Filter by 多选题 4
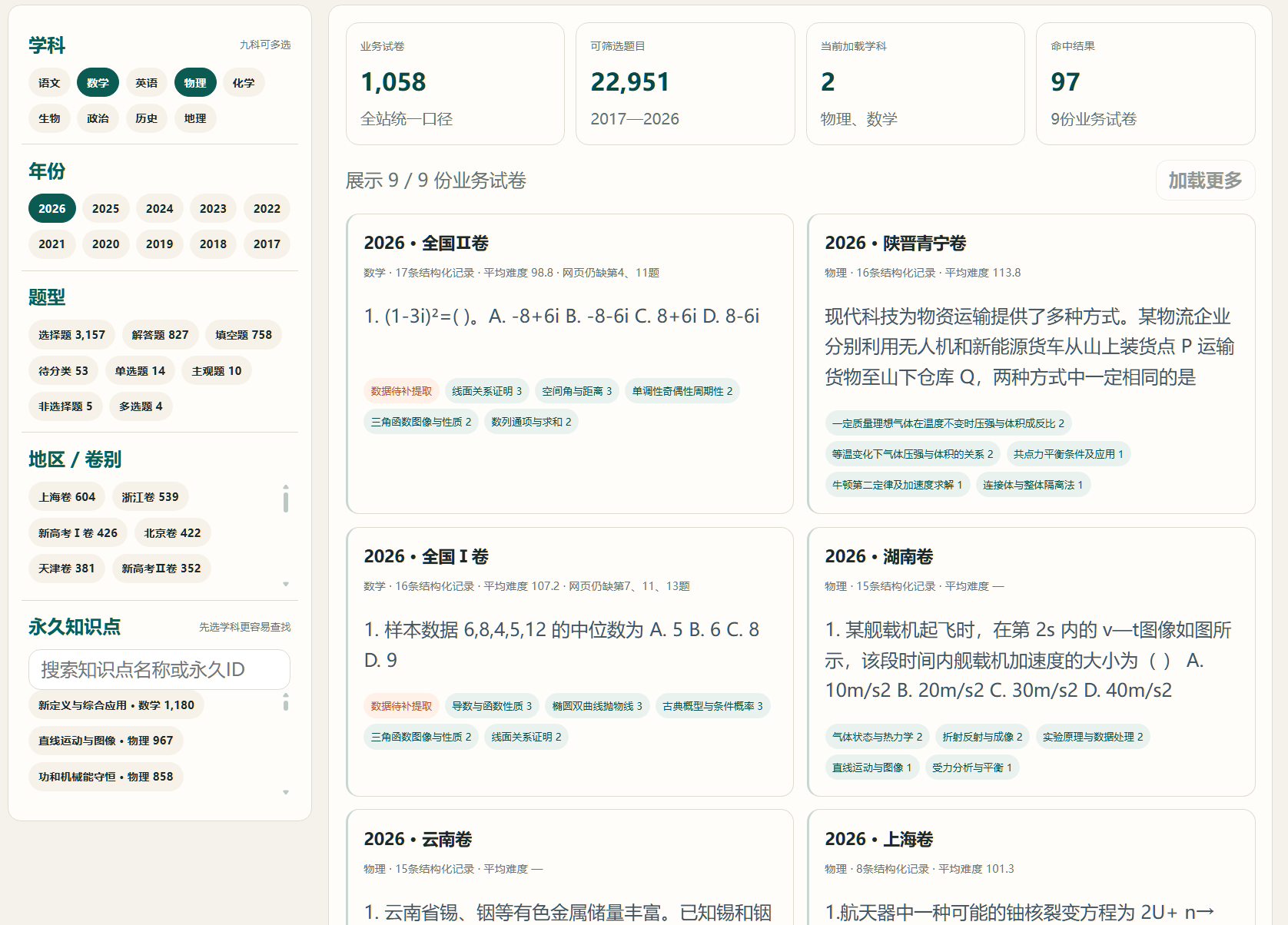The image size is (1288, 925). (141, 406)
